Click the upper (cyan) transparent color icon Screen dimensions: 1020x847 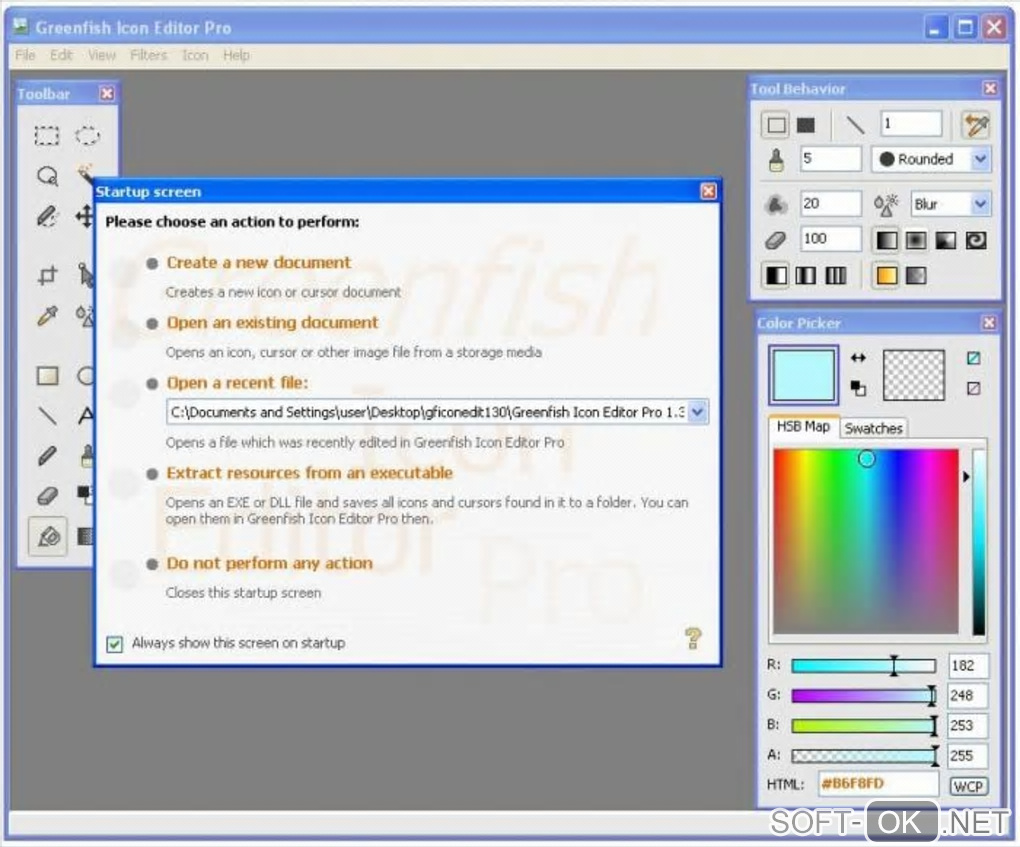click(x=973, y=358)
